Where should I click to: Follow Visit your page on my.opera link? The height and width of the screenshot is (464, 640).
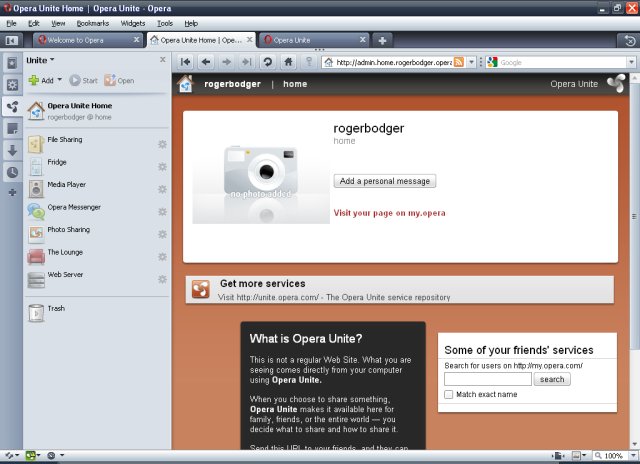click(x=389, y=213)
